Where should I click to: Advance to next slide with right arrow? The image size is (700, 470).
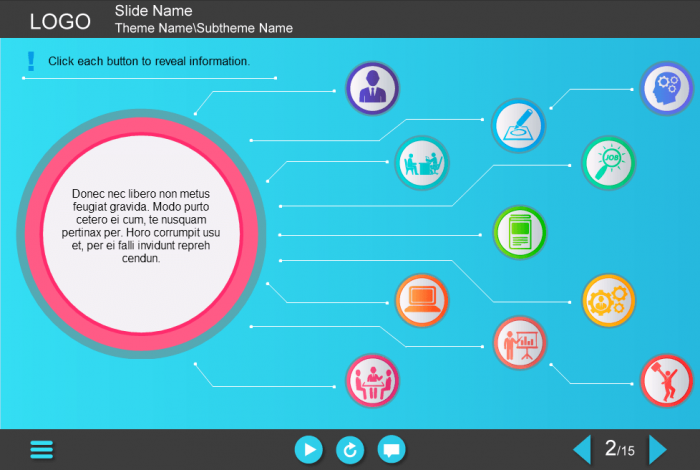pos(658,450)
